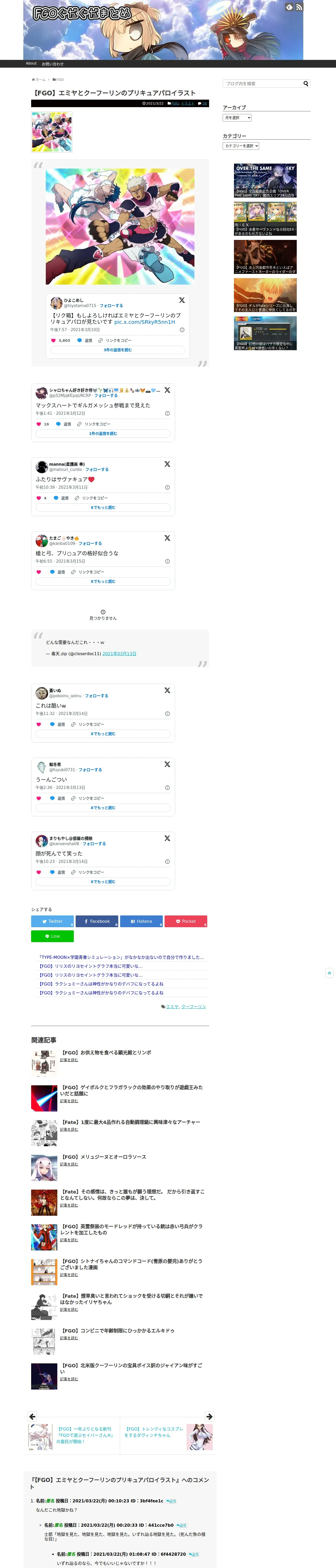Click 3件の返信を読む on ひよこめし's tweet

[x=118, y=350]
